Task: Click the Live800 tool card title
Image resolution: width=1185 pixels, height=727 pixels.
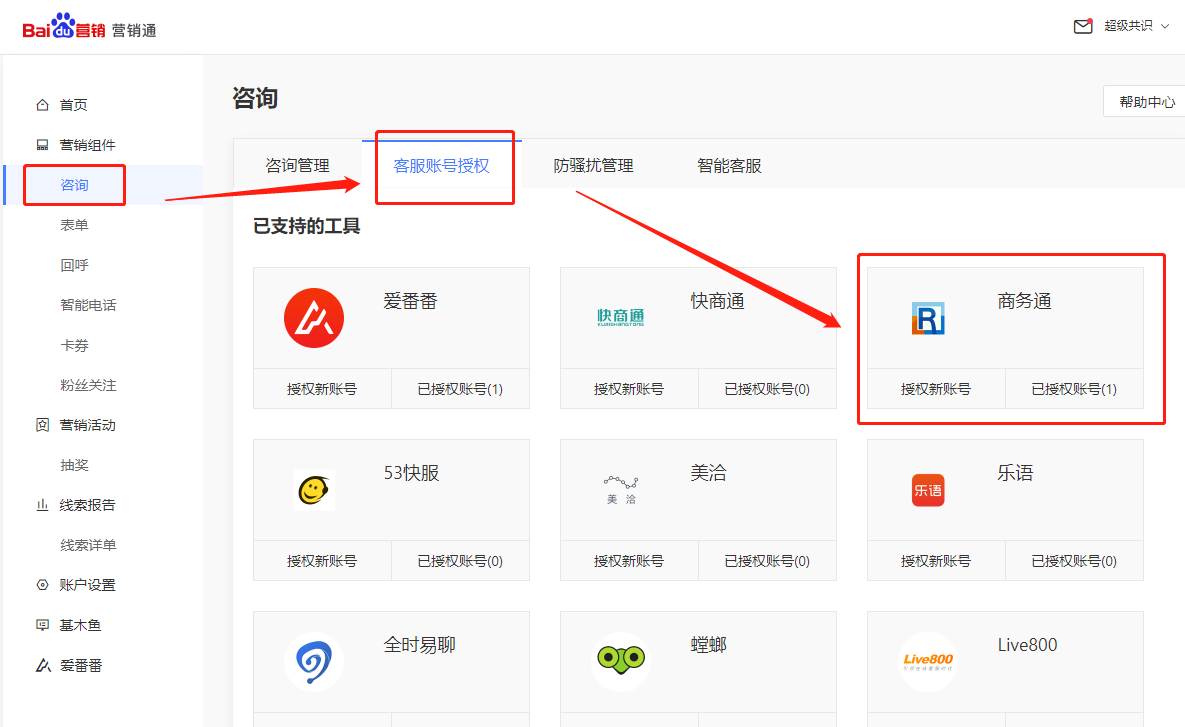Action: [x=1027, y=645]
